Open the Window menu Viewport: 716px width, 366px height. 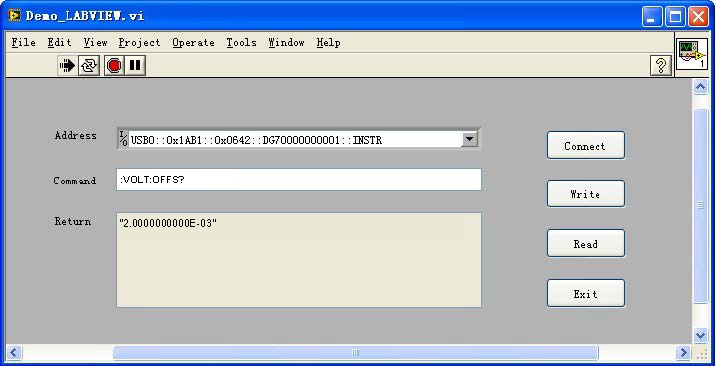286,42
